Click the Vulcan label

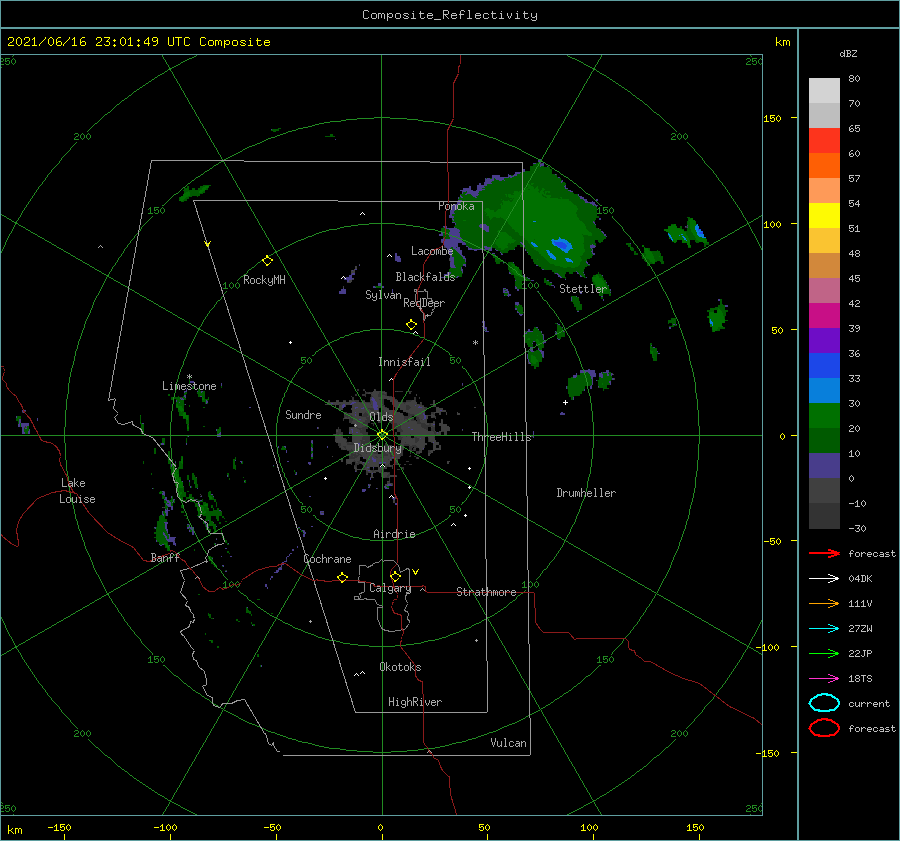pos(509,743)
